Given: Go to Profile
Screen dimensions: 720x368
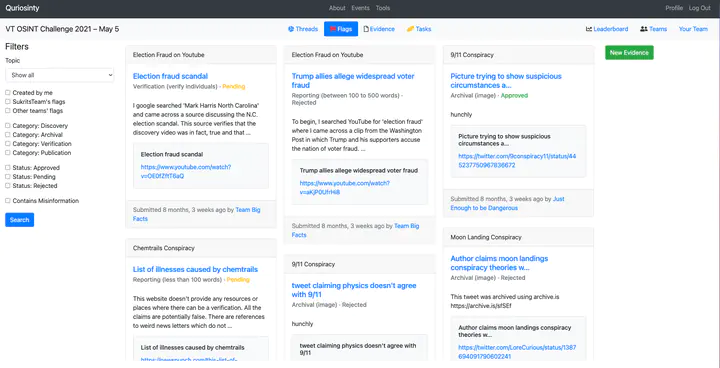Looking at the screenshot, I should click(x=674, y=8).
